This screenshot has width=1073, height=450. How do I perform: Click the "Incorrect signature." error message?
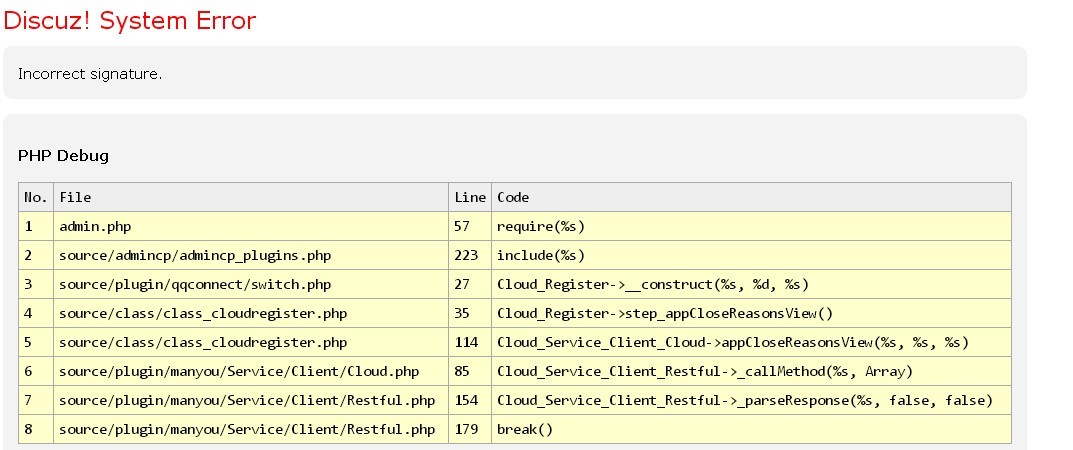tap(90, 74)
